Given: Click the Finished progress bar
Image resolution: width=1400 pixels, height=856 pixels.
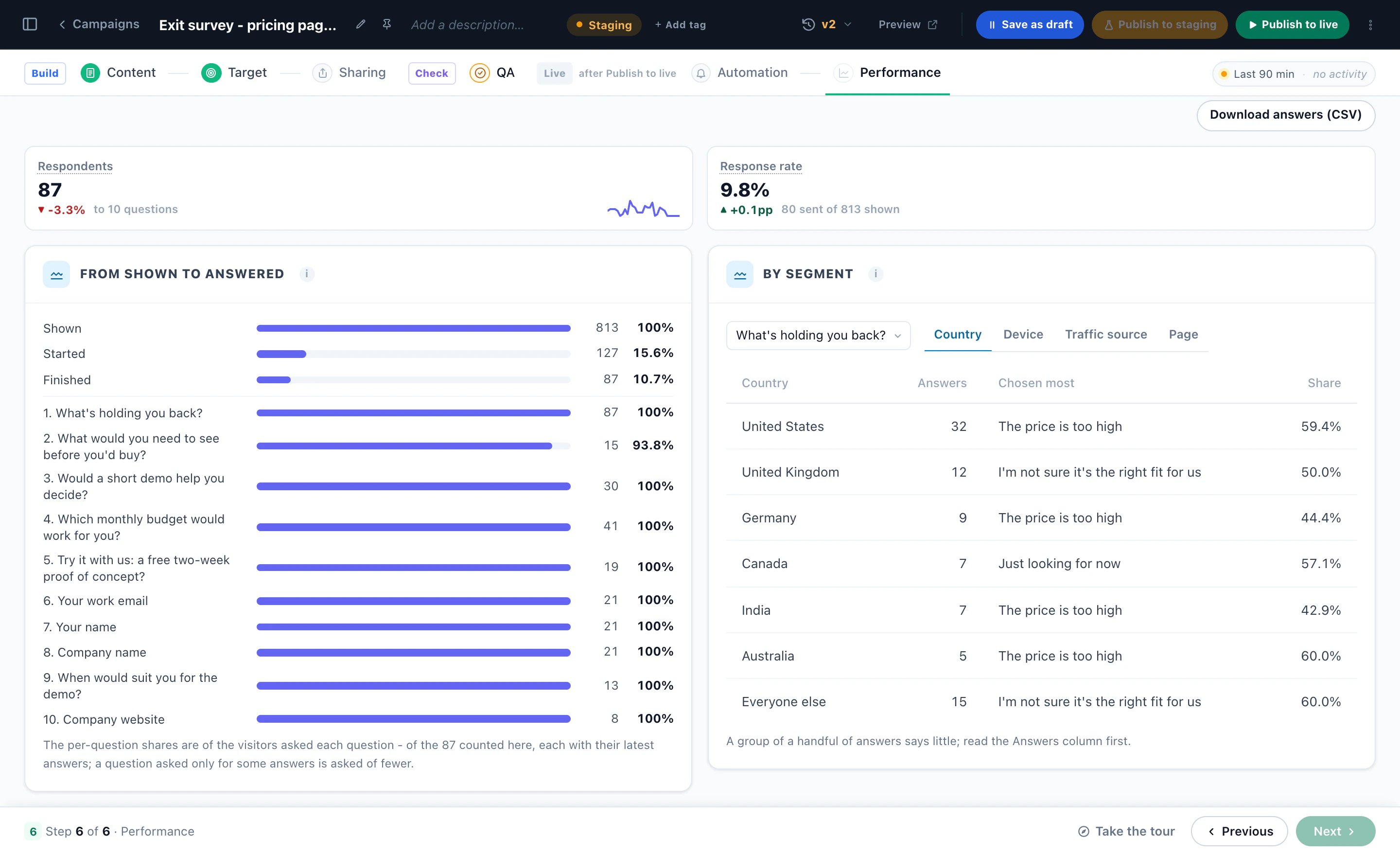Looking at the screenshot, I should [x=413, y=380].
